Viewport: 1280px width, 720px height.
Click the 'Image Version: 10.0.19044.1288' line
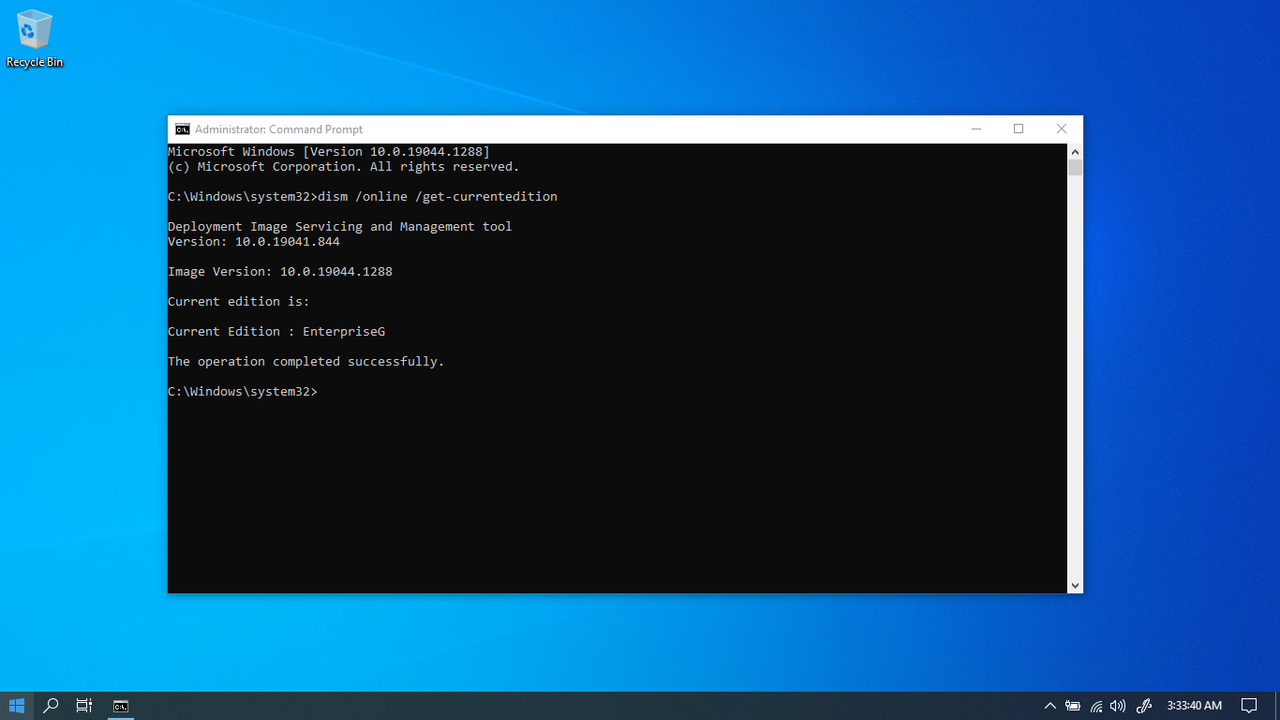(280, 272)
